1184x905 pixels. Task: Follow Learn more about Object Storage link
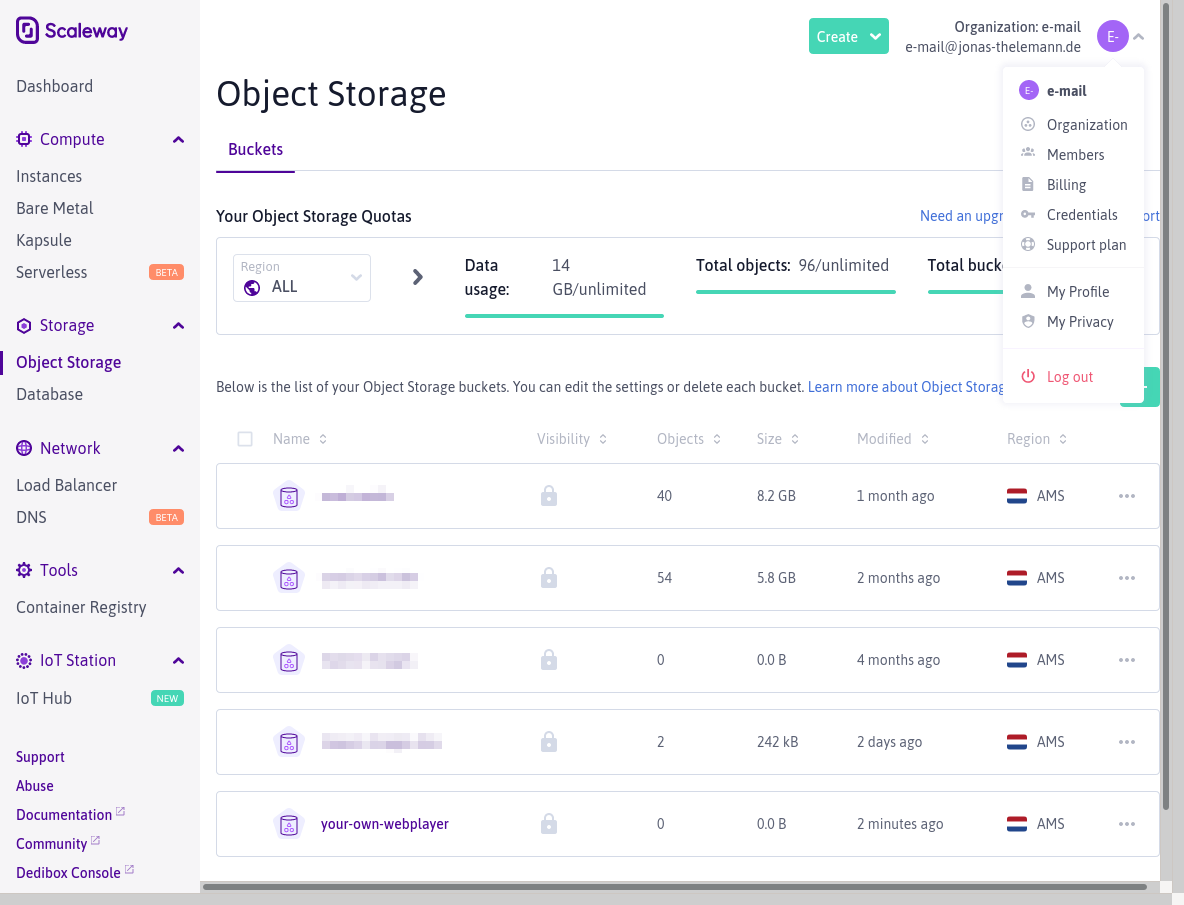click(x=905, y=387)
